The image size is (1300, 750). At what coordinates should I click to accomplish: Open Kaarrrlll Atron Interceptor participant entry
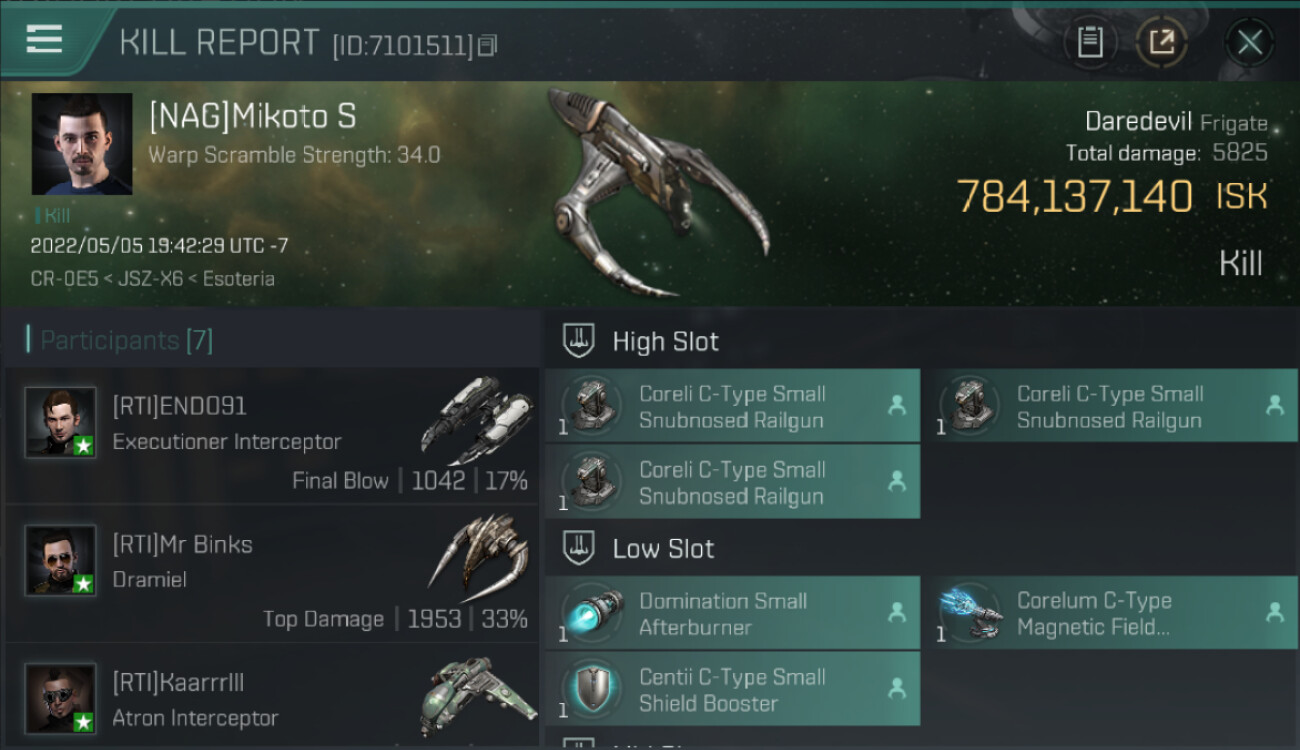(x=272, y=697)
